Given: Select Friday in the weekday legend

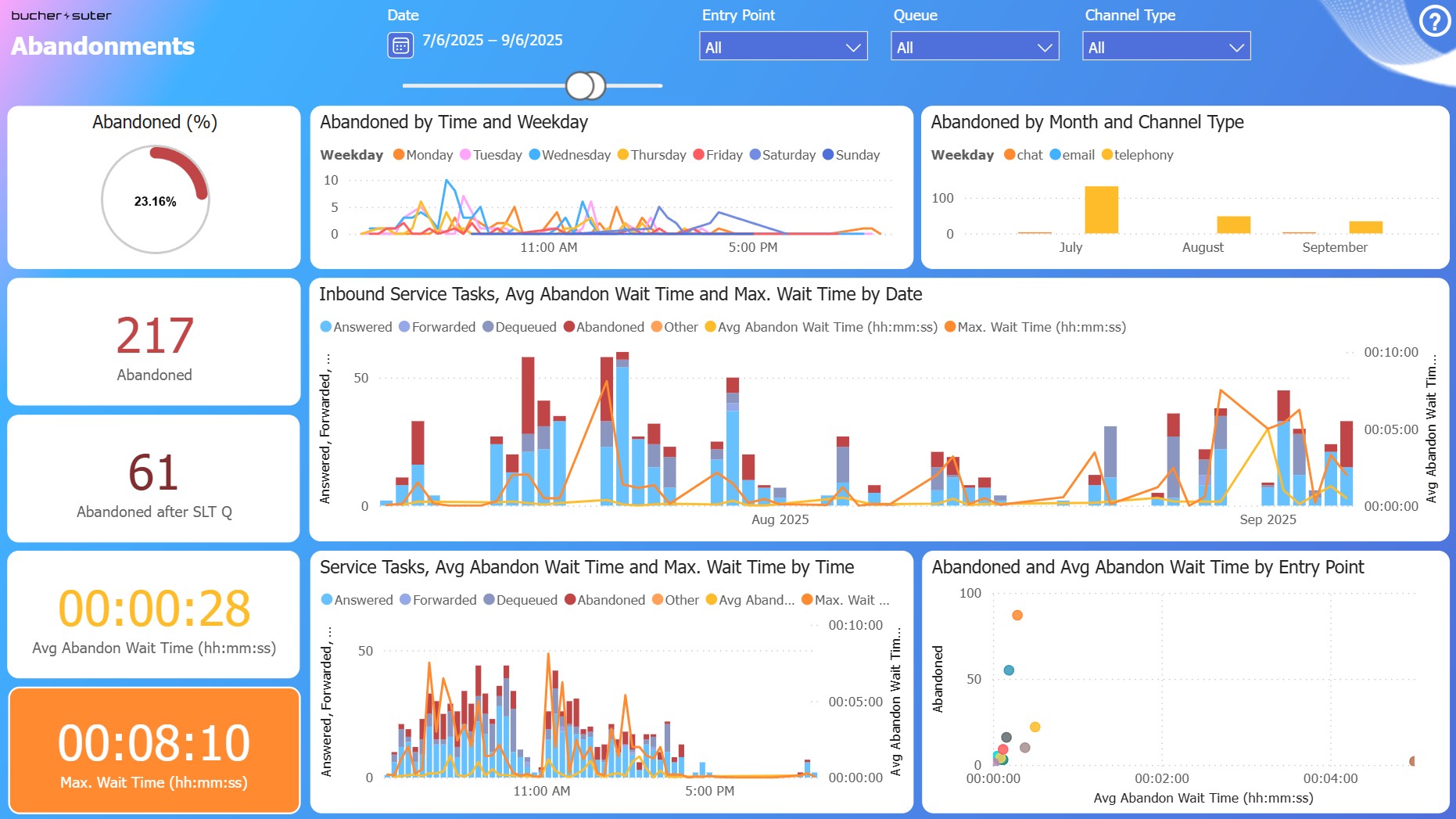Looking at the screenshot, I should tap(718, 155).
